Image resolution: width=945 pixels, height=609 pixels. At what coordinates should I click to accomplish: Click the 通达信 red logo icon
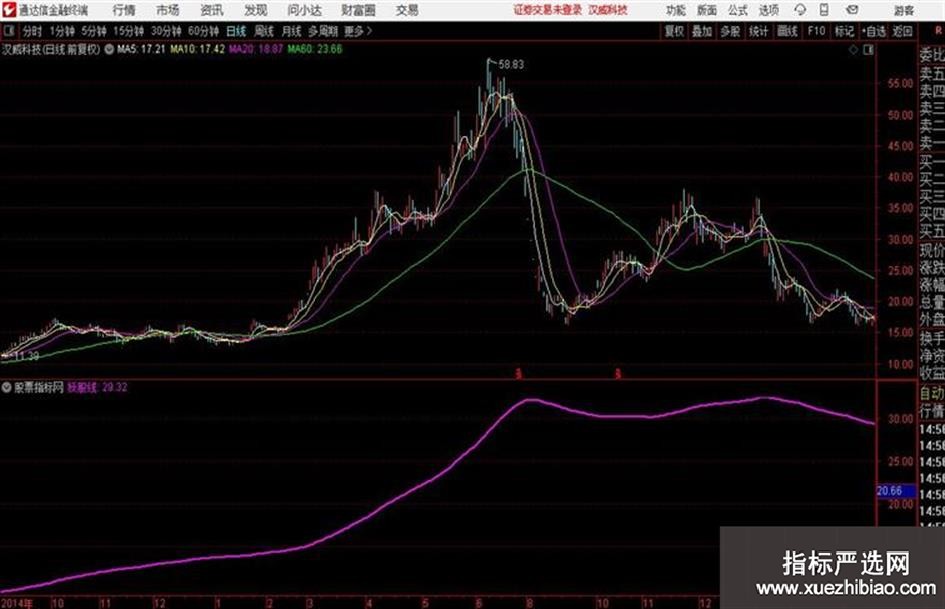(9, 10)
